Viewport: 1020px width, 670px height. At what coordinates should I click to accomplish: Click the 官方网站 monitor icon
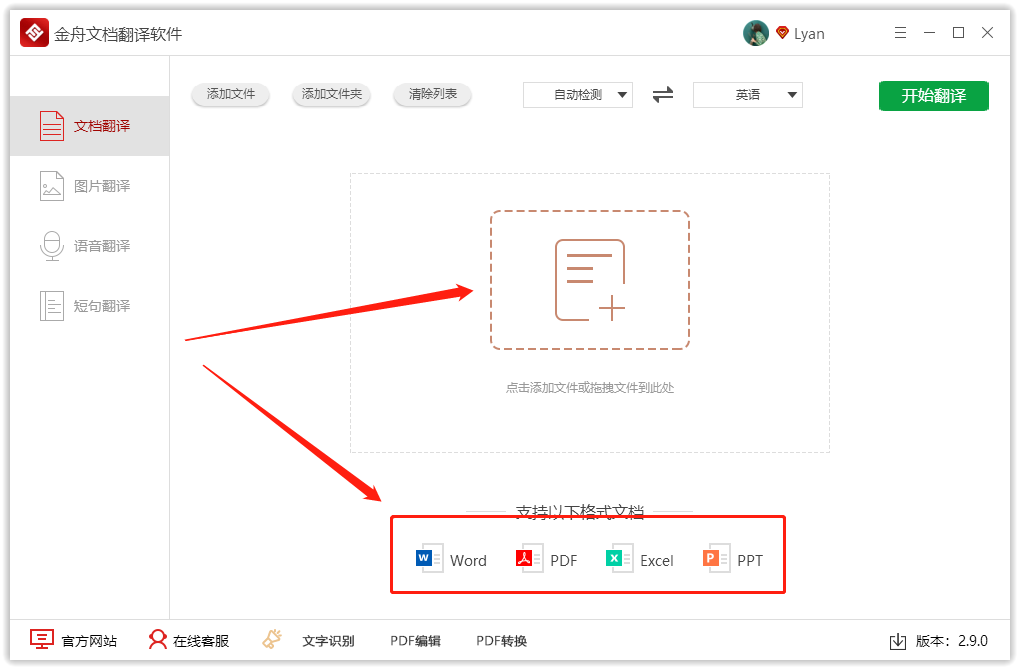pyautogui.click(x=42, y=639)
